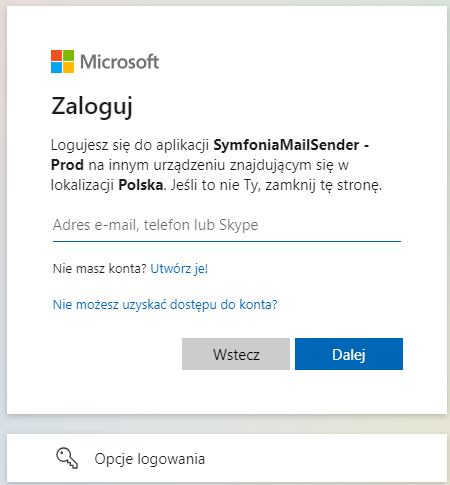Go back with the Wstecz button
The height and width of the screenshot is (485, 450).
[236, 354]
